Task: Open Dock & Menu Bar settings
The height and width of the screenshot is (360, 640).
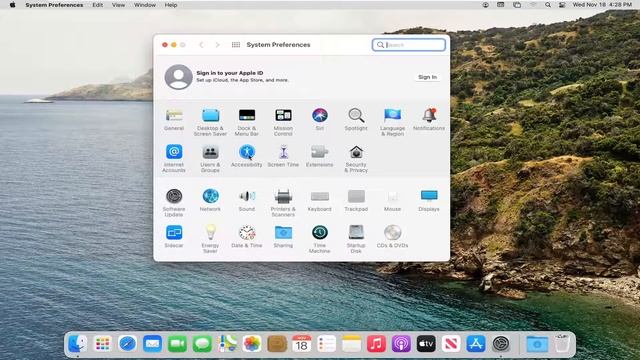Action: pyautogui.click(x=247, y=122)
